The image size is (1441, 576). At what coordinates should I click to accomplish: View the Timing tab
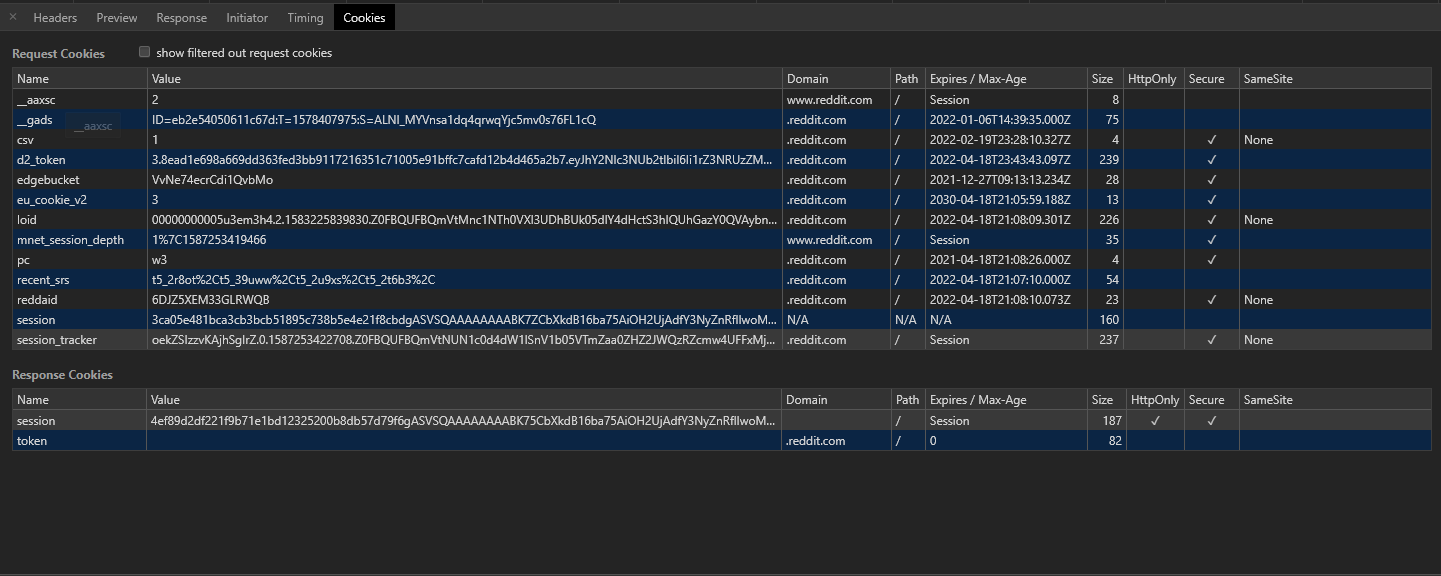click(x=305, y=17)
